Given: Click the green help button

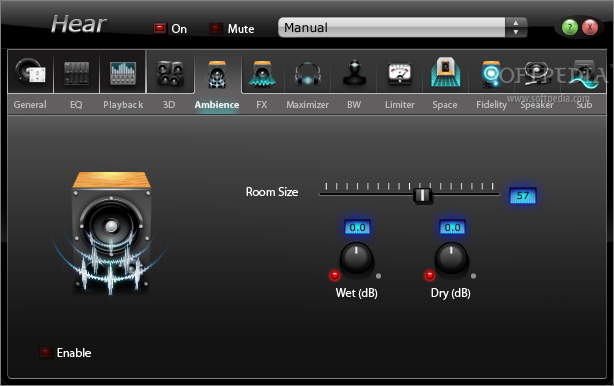Looking at the screenshot, I should [570, 27].
